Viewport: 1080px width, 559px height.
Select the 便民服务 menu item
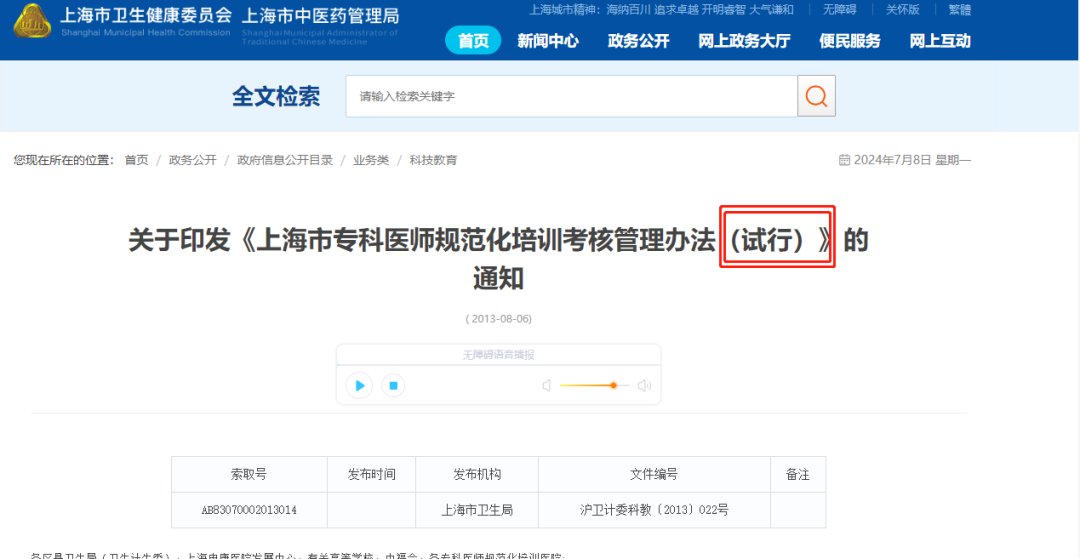click(849, 41)
